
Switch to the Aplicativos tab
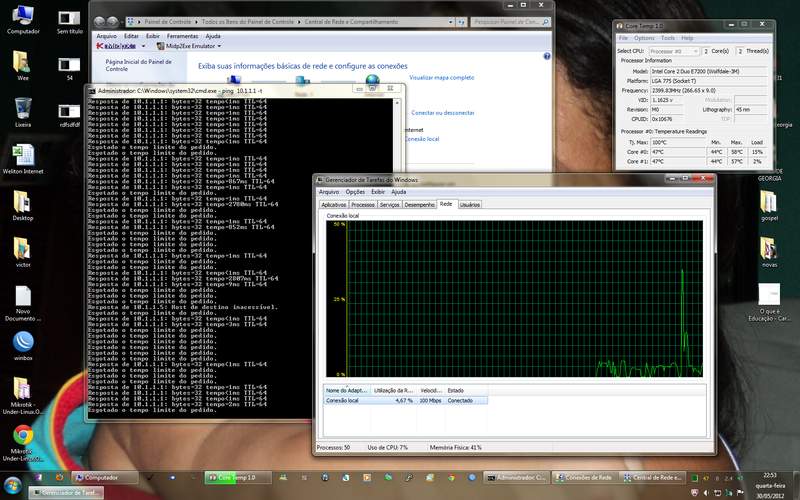(334, 205)
